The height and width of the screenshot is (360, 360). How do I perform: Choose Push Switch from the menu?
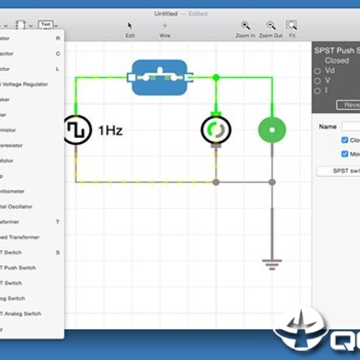tap(32, 268)
